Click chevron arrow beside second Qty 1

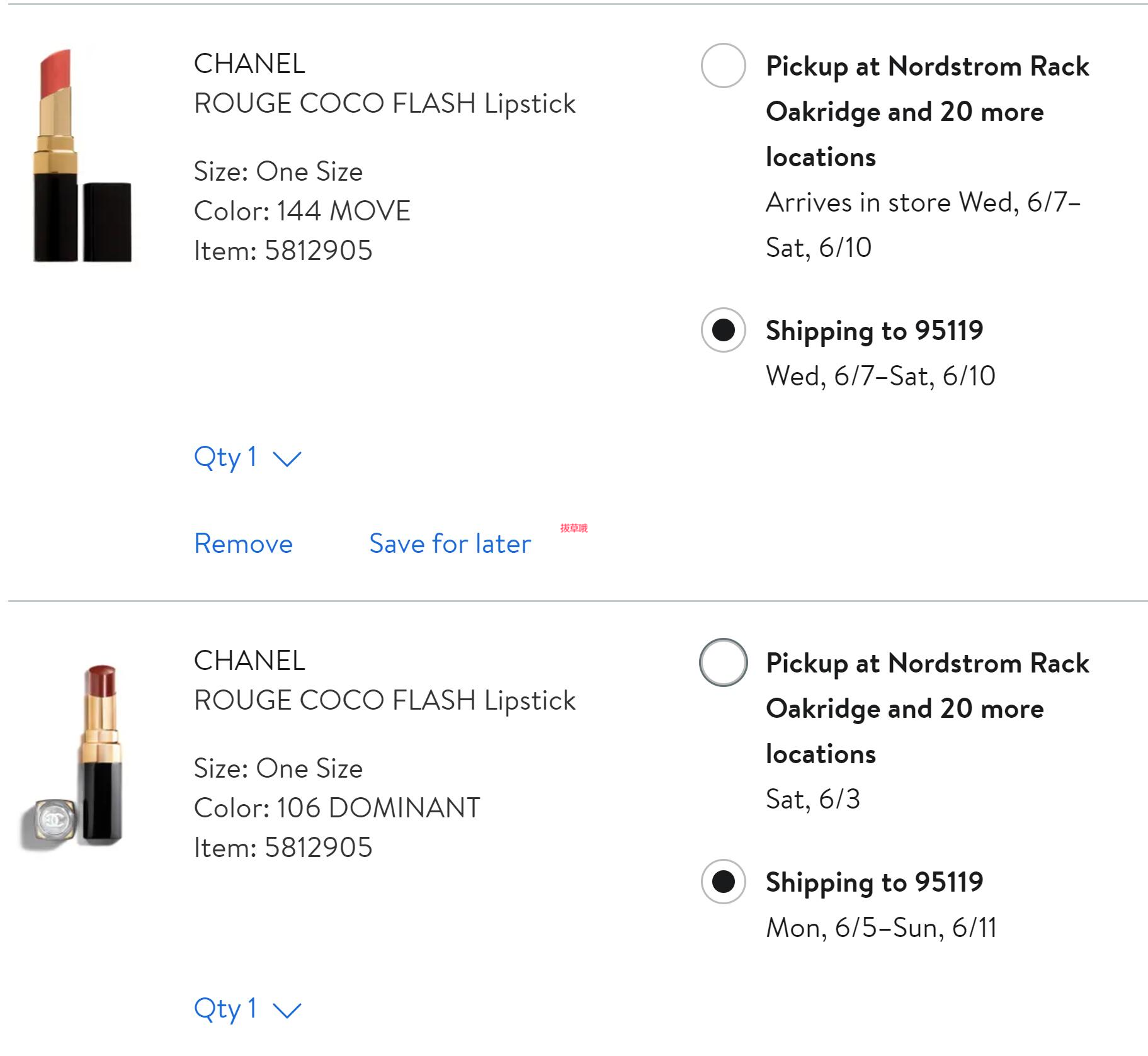pos(287,1010)
